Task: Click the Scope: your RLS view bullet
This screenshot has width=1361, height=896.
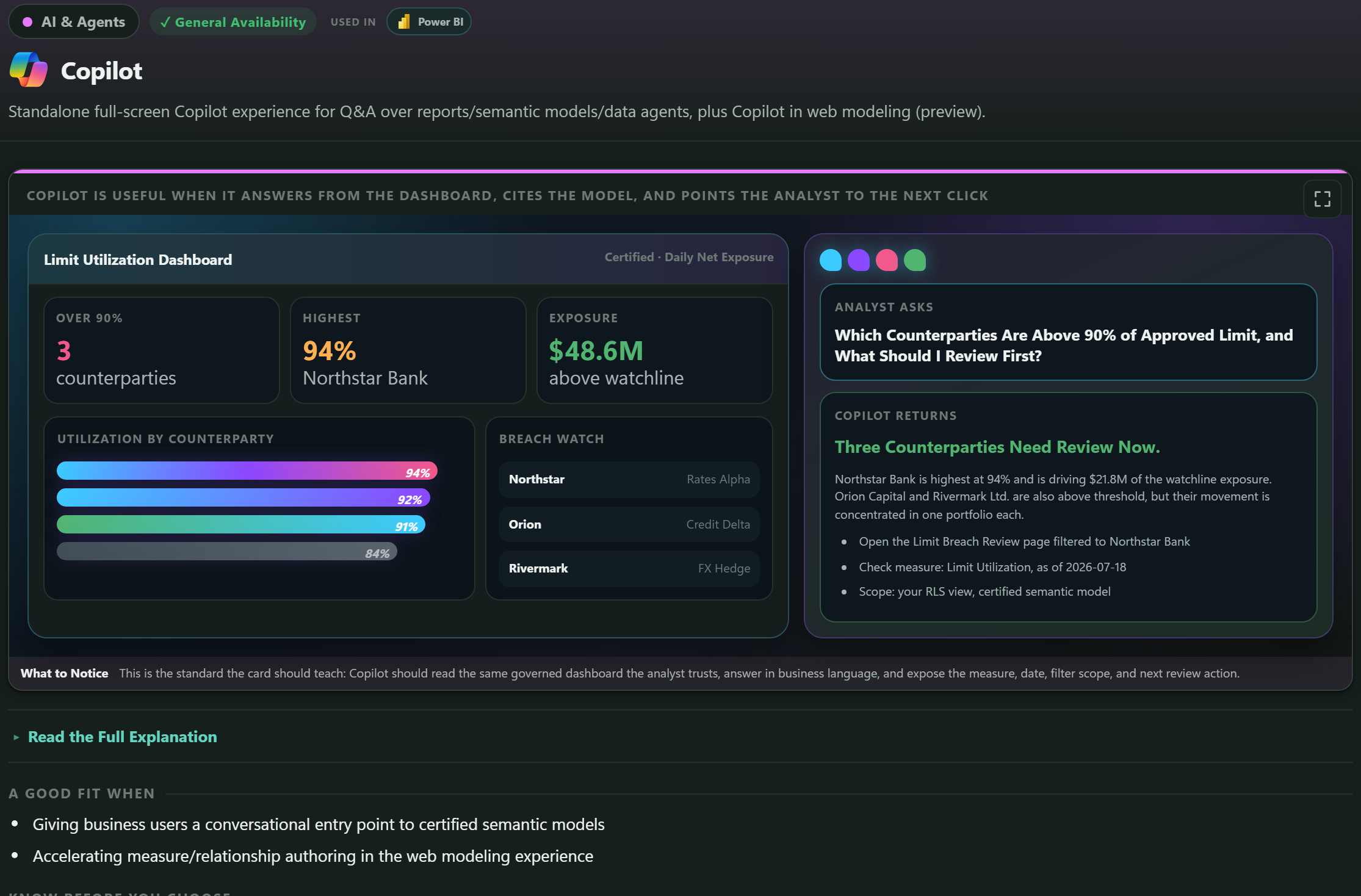Action: 984,591
